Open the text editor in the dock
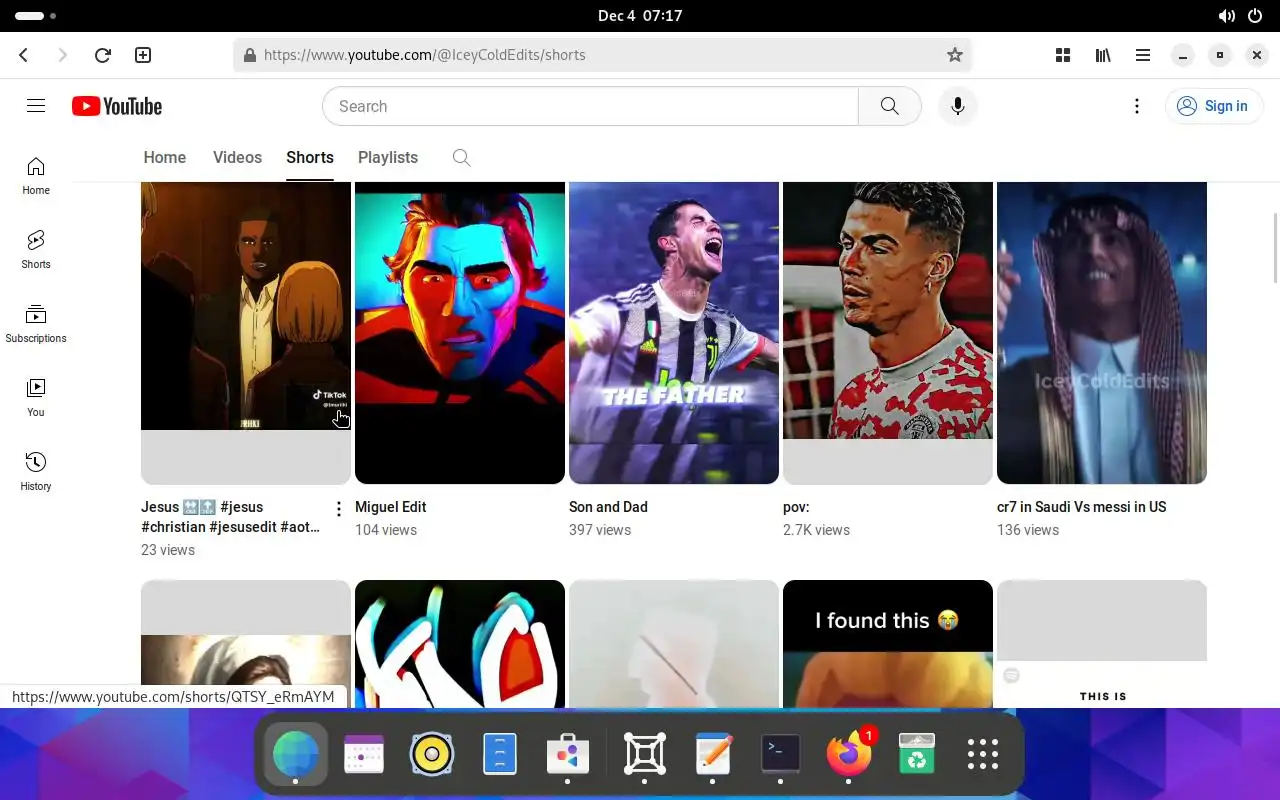 [x=713, y=754]
